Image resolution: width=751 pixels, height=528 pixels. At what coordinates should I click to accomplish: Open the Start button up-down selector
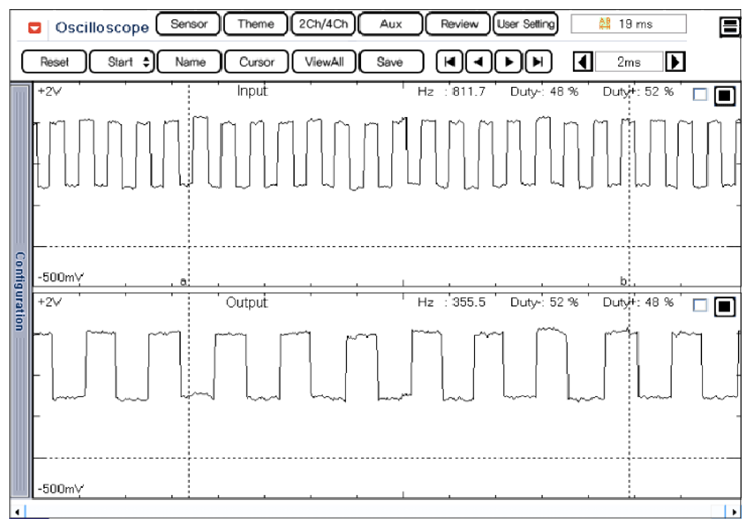(147, 62)
